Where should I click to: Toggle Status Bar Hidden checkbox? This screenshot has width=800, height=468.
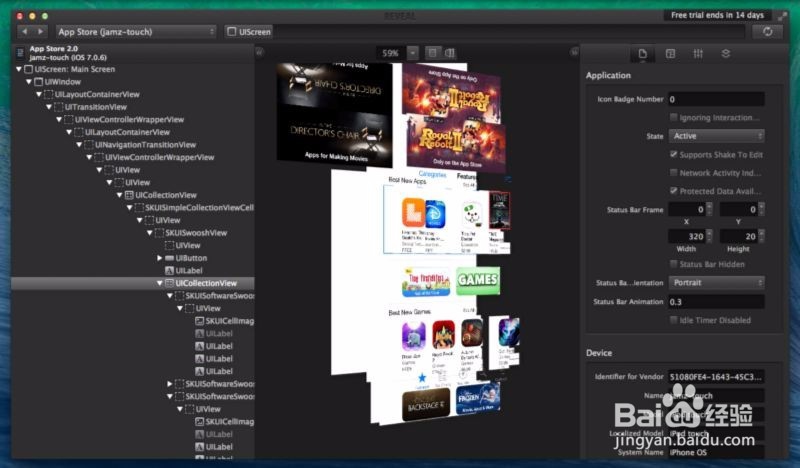coord(673,264)
